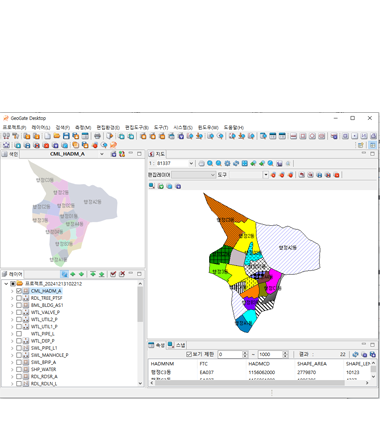Click the save (floppy disk) toolbar icon
The image size is (382, 430).
66,136
